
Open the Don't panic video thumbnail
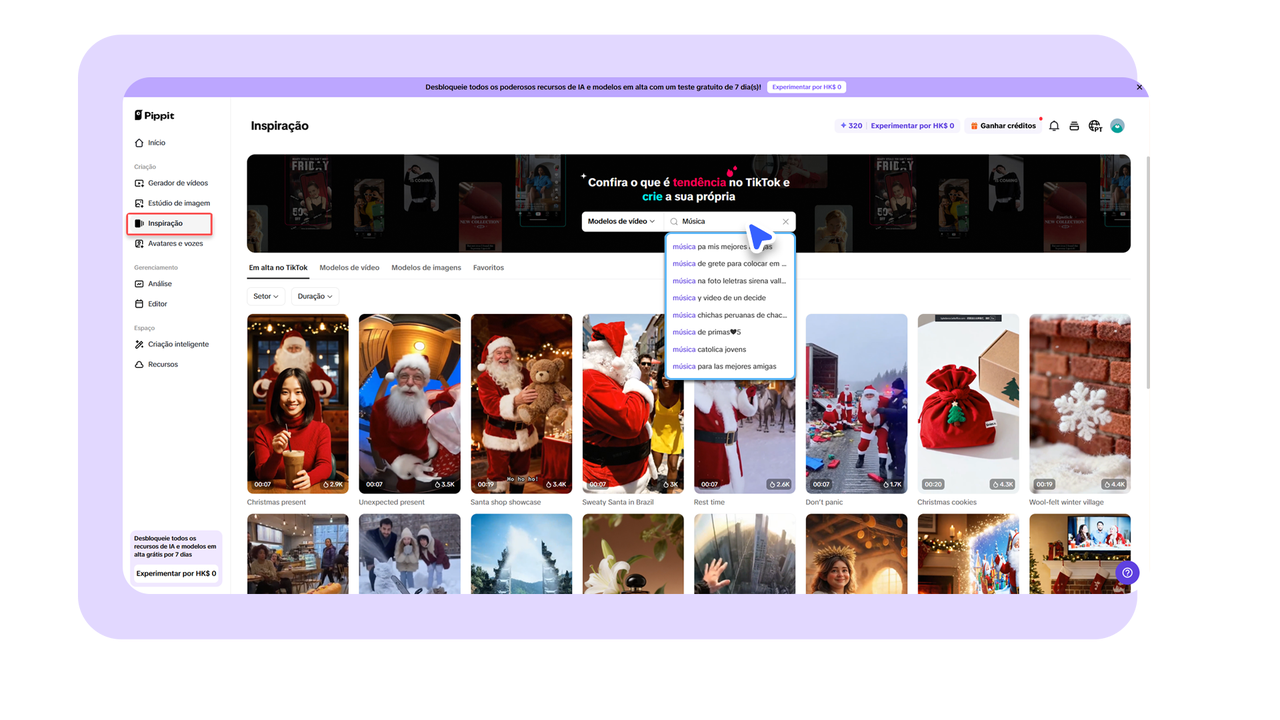point(857,404)
